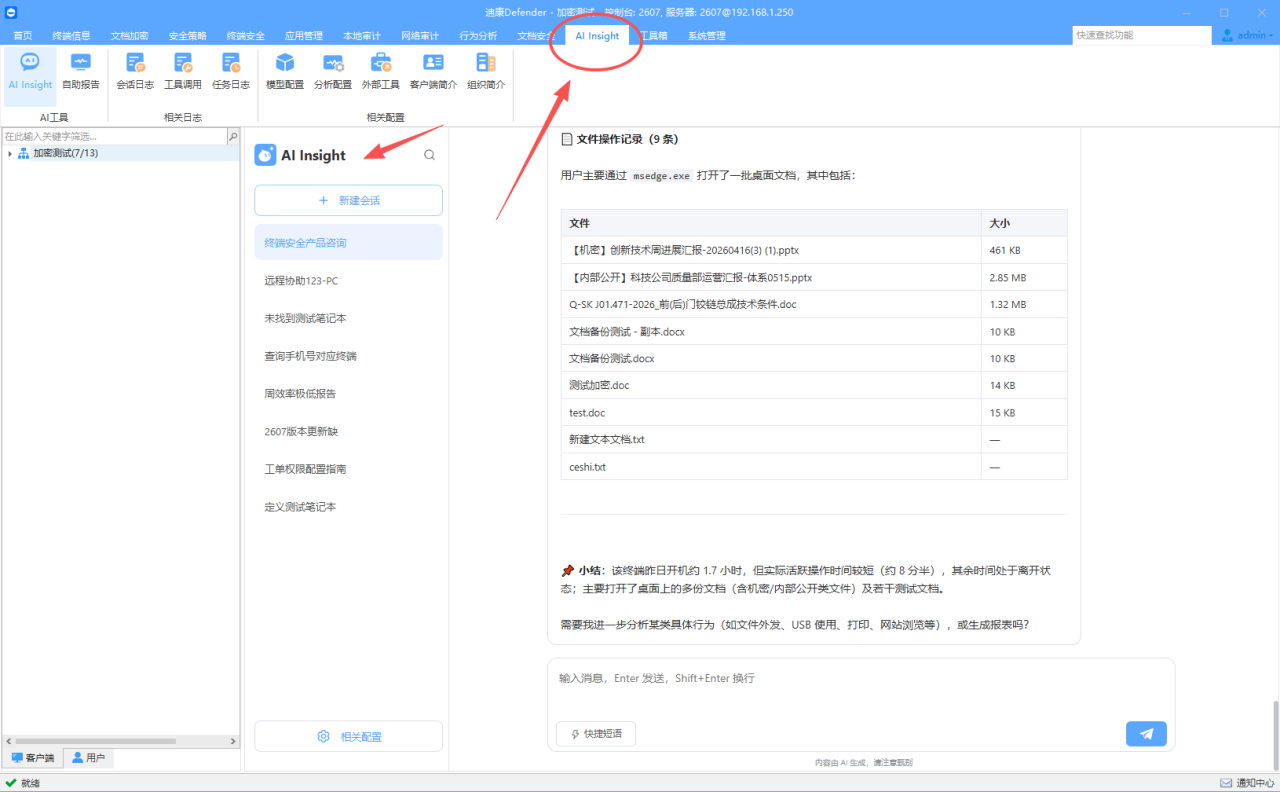Click the tree filter search magnifier
The height and width of the screenshot is (792, 1280).
tap(233, 136)
